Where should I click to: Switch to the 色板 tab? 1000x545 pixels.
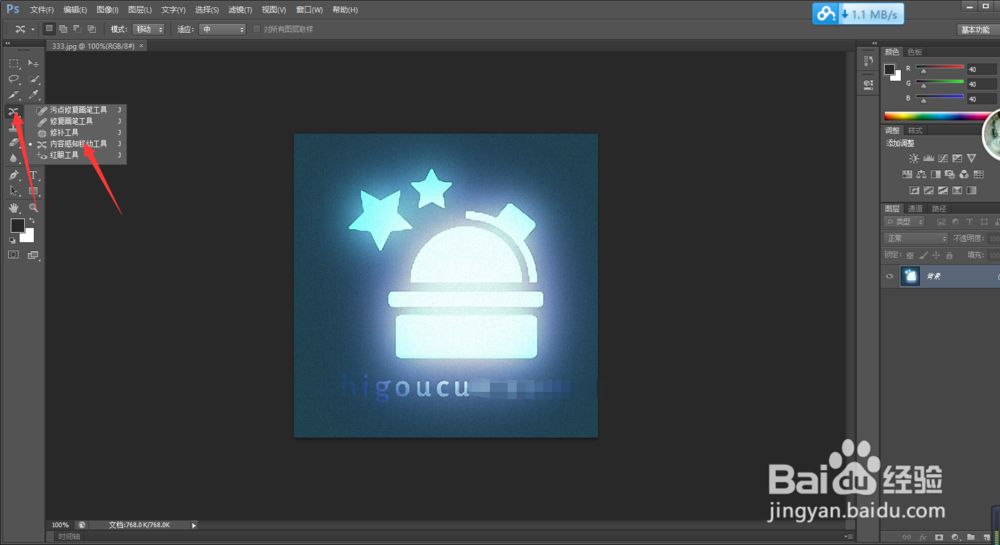(x=915, y=52)
